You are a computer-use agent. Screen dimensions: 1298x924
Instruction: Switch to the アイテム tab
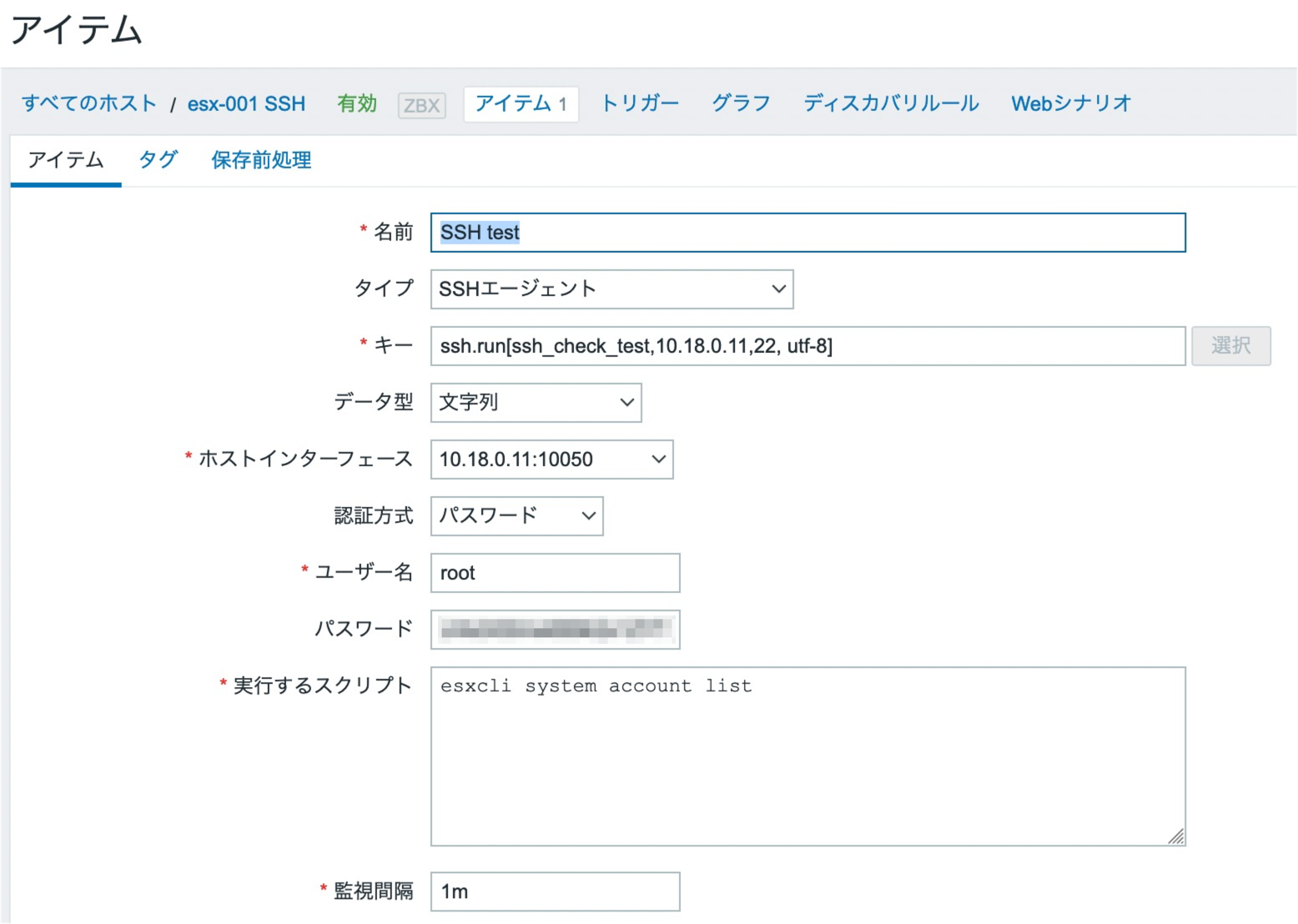coord(66,160)
